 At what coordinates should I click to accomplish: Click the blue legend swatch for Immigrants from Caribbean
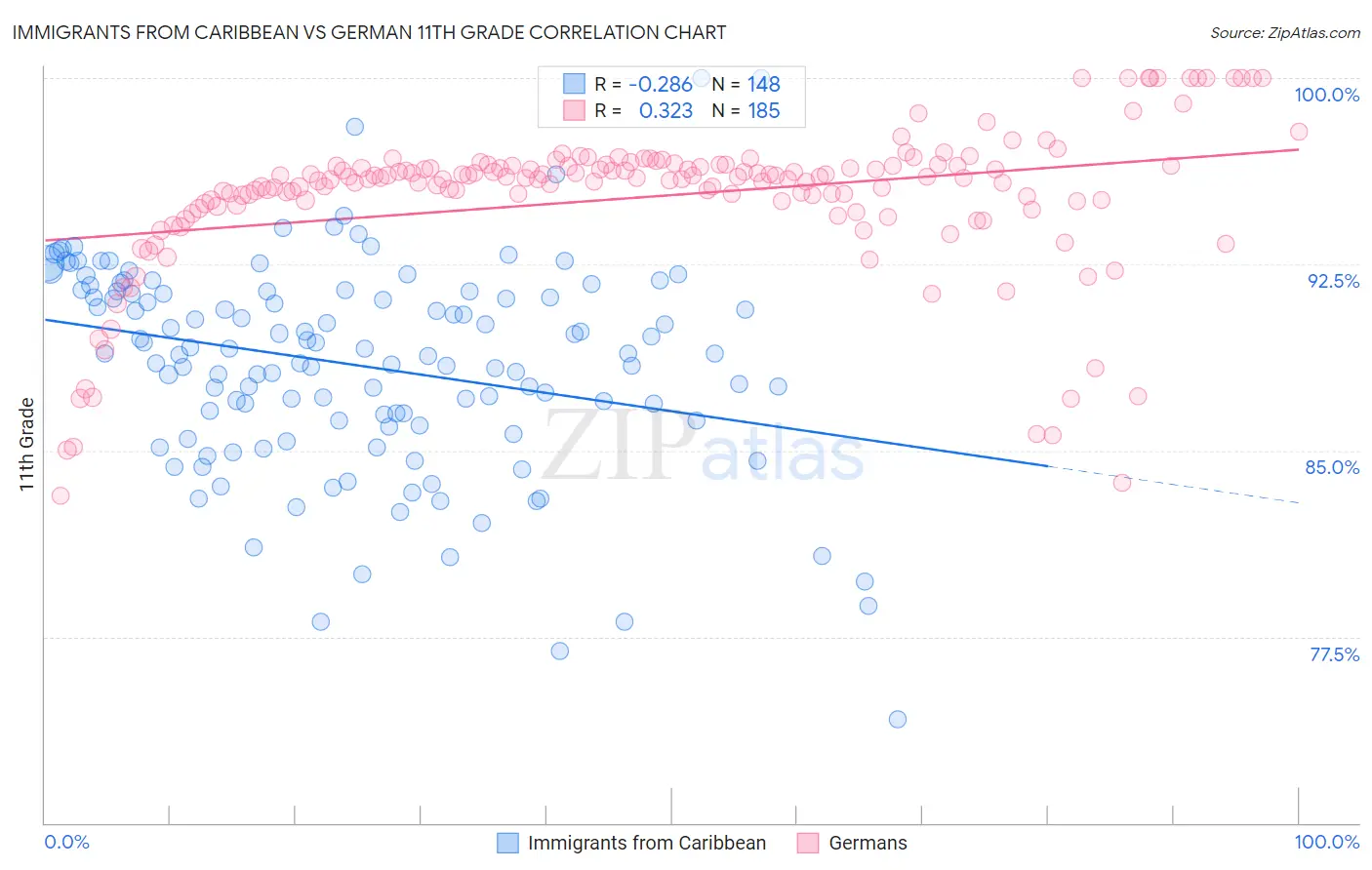[507, 843]
